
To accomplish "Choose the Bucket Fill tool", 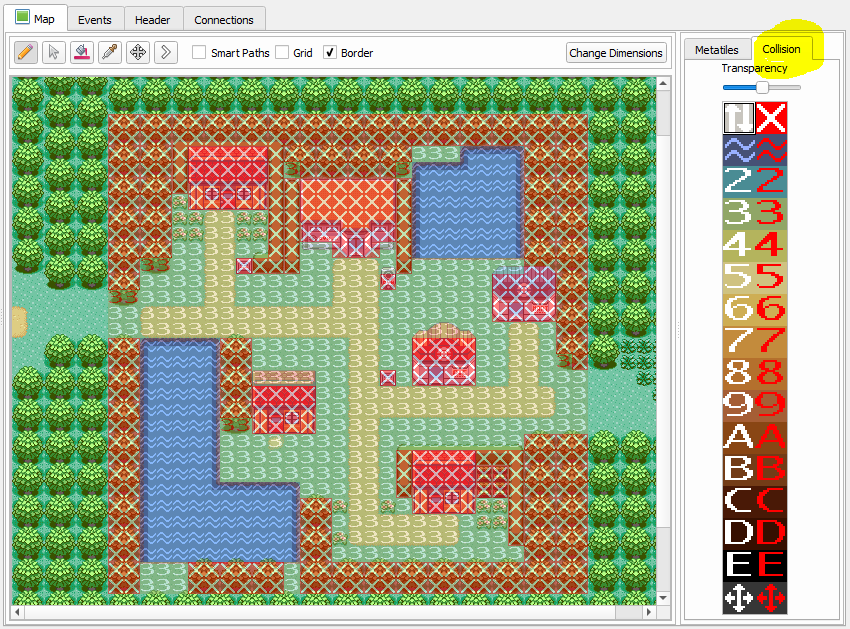I will pos(82,53).
